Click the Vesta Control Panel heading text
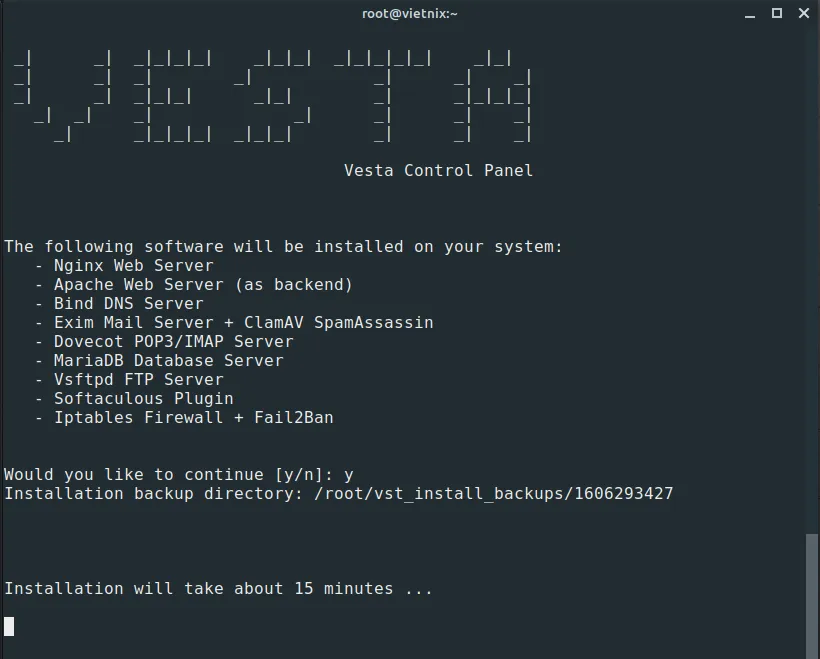This screenshot has height=659, width=820. (438, 171)
